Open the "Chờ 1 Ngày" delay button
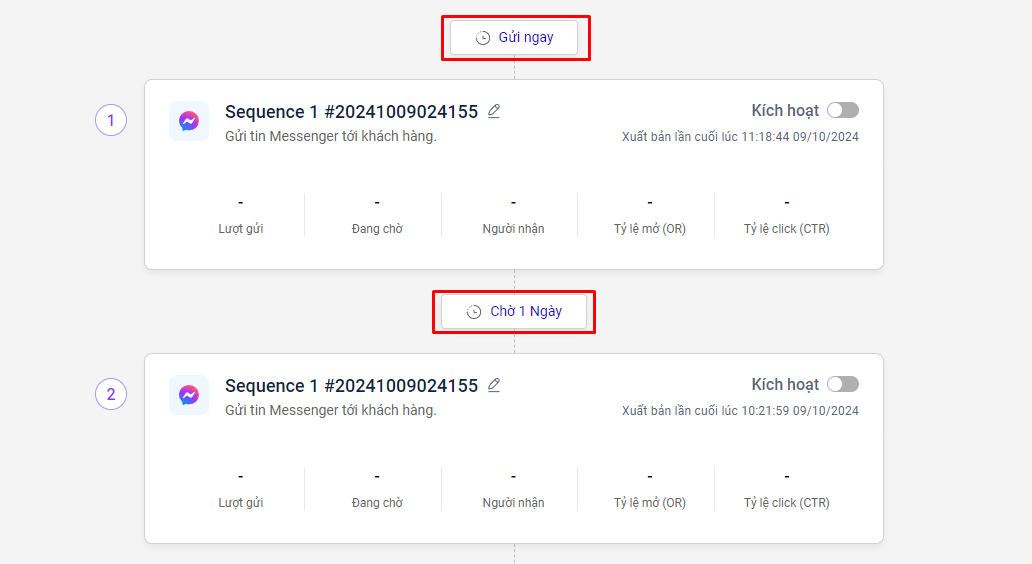The height and width of the screenshot is (564, 1032). pyautogui.click(x=514, y=312)
